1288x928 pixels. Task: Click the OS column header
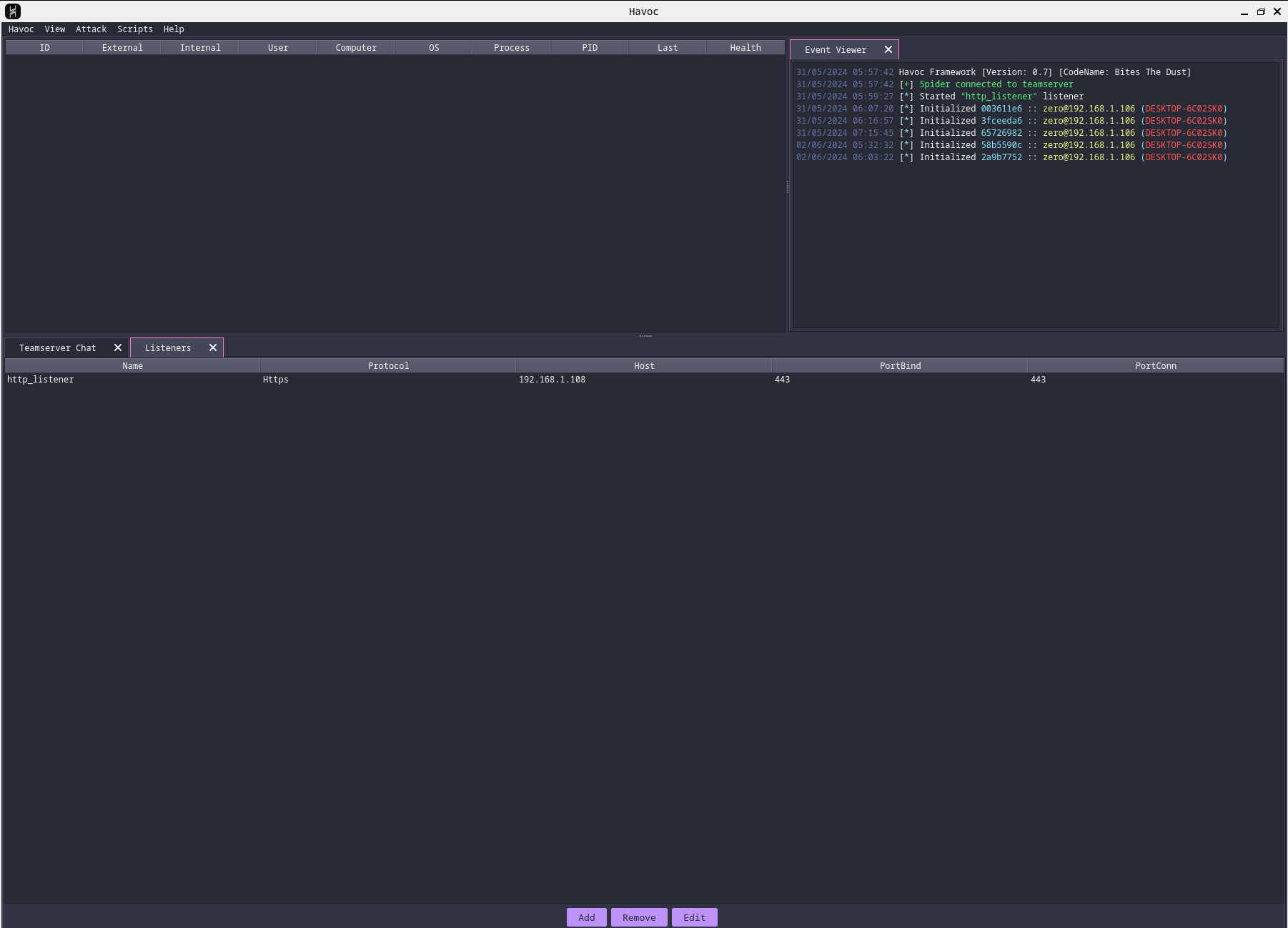(x=434, y=48)
